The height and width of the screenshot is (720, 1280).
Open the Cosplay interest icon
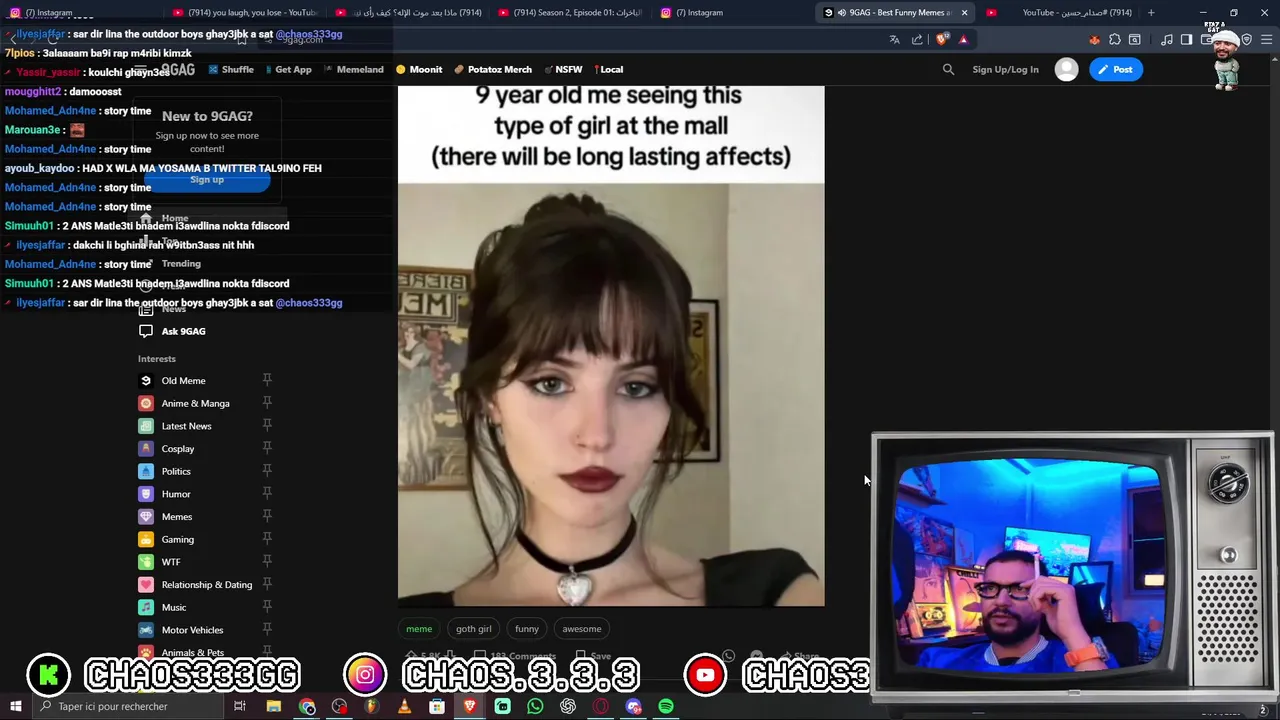coord(146,448)
